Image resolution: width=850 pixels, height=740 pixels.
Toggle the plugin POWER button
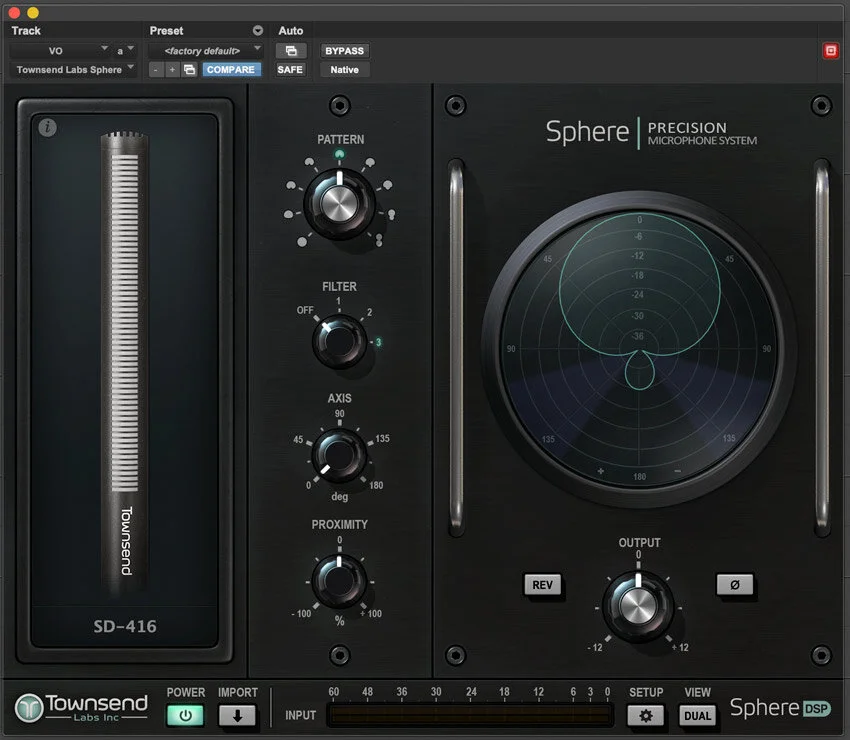point(185,716)
